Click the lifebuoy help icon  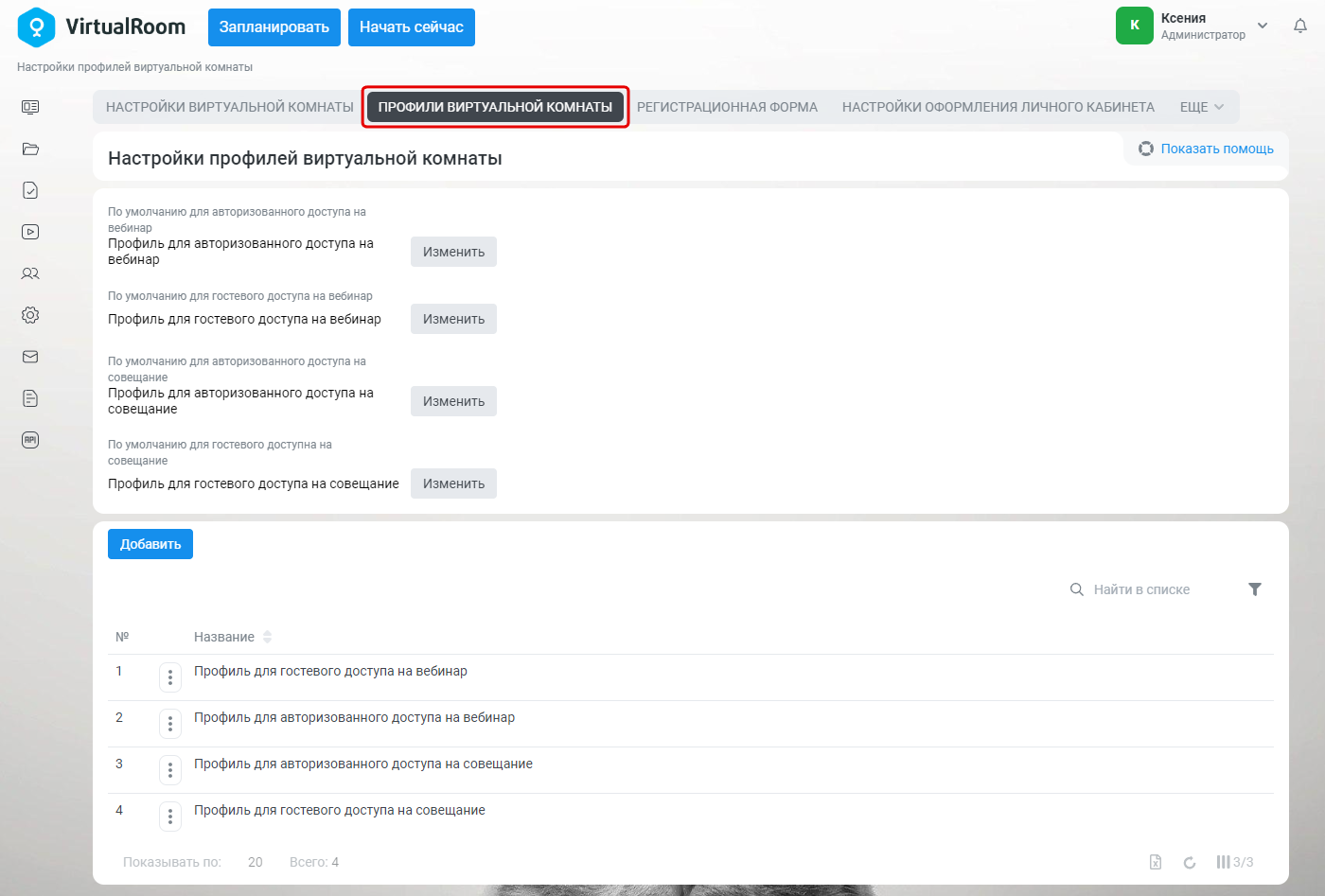pos(1146,149)
